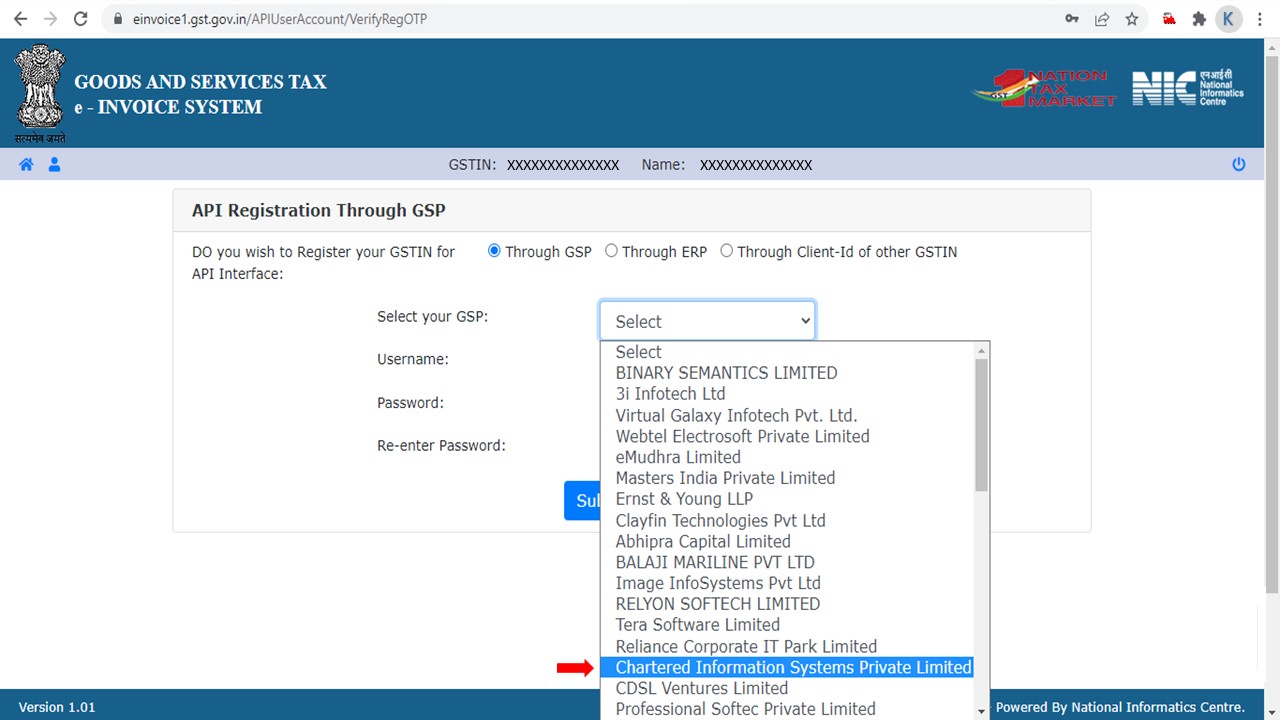Log out using the power icon
The width and height of the screenshot is (1280, 720).
pyautogui.click(x=1239, y=165)
